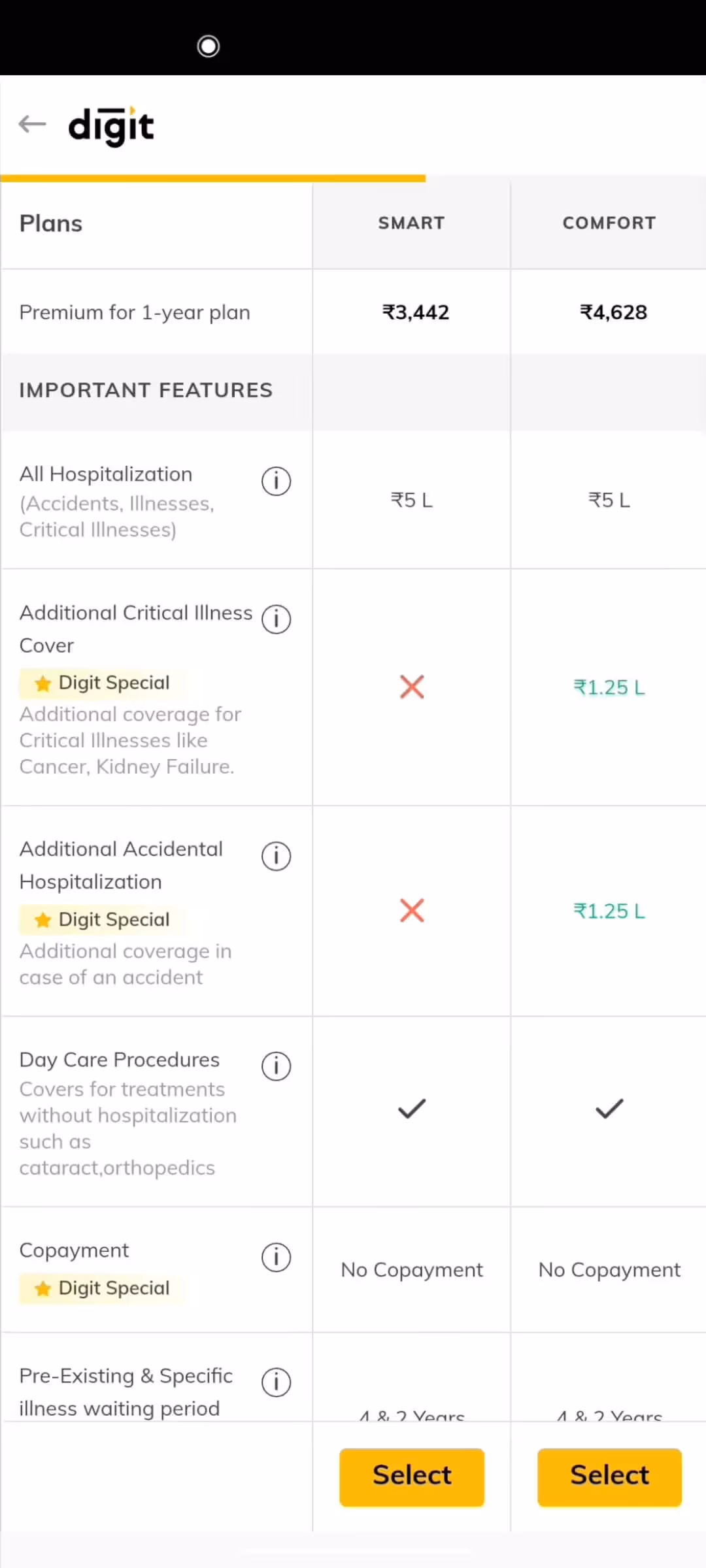This screenshot has height=1568, width=706.
Task: Tap Comfort's Day Care Procedures checkmark
Action: coord(609,1109)
